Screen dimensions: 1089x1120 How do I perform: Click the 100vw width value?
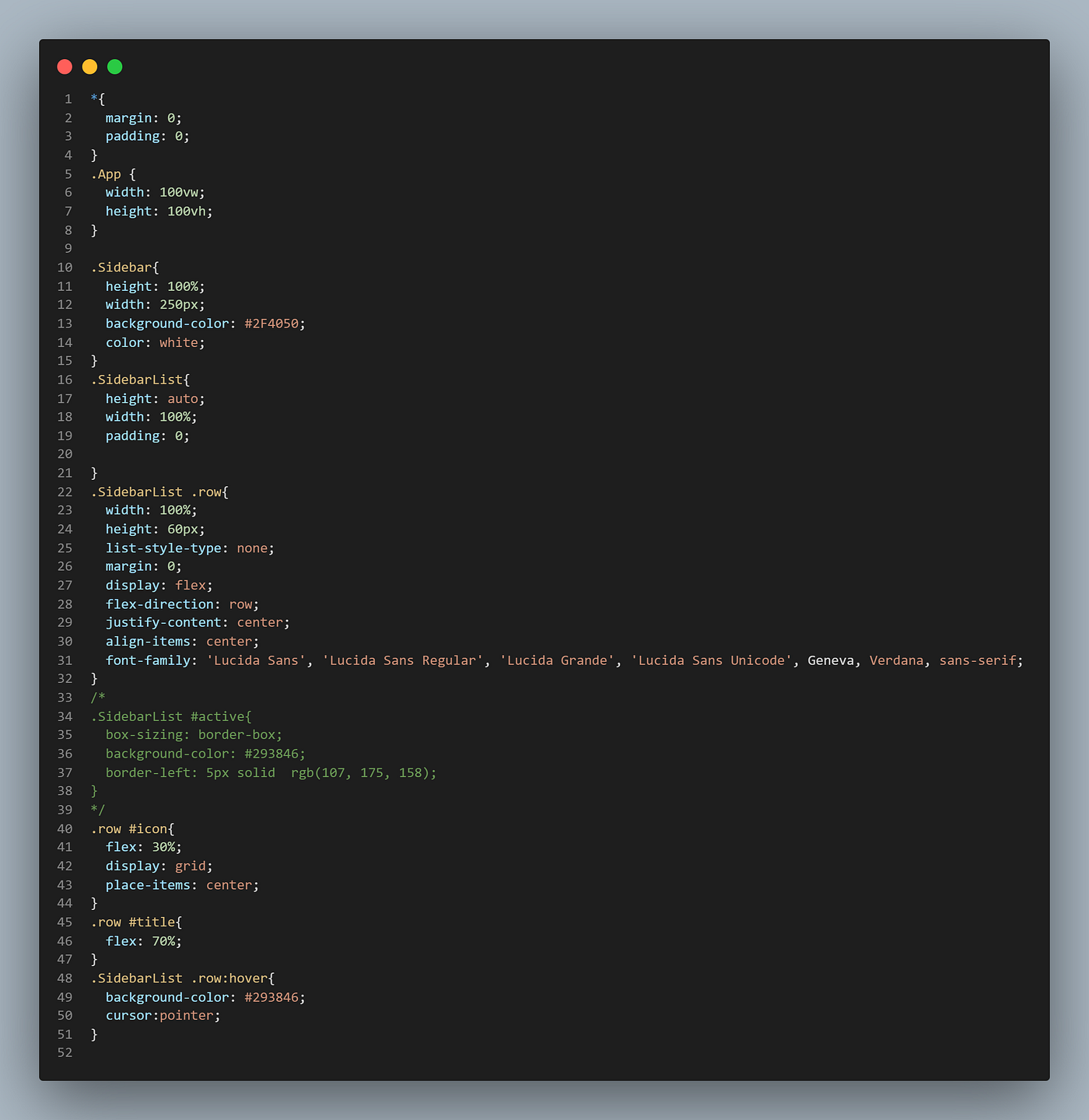tap(180, 192)
